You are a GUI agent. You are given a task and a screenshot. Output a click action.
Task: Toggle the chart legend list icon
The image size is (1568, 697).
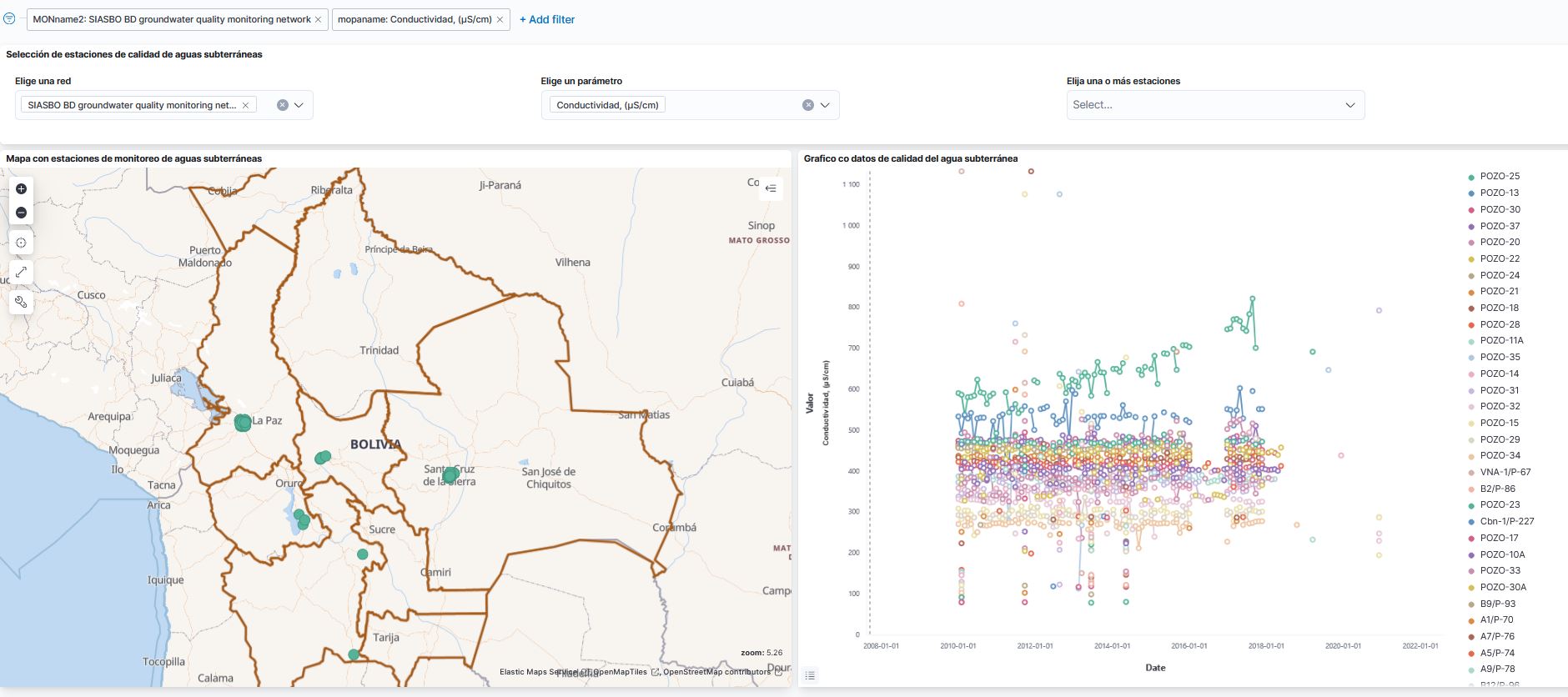(x=810, y=675)
